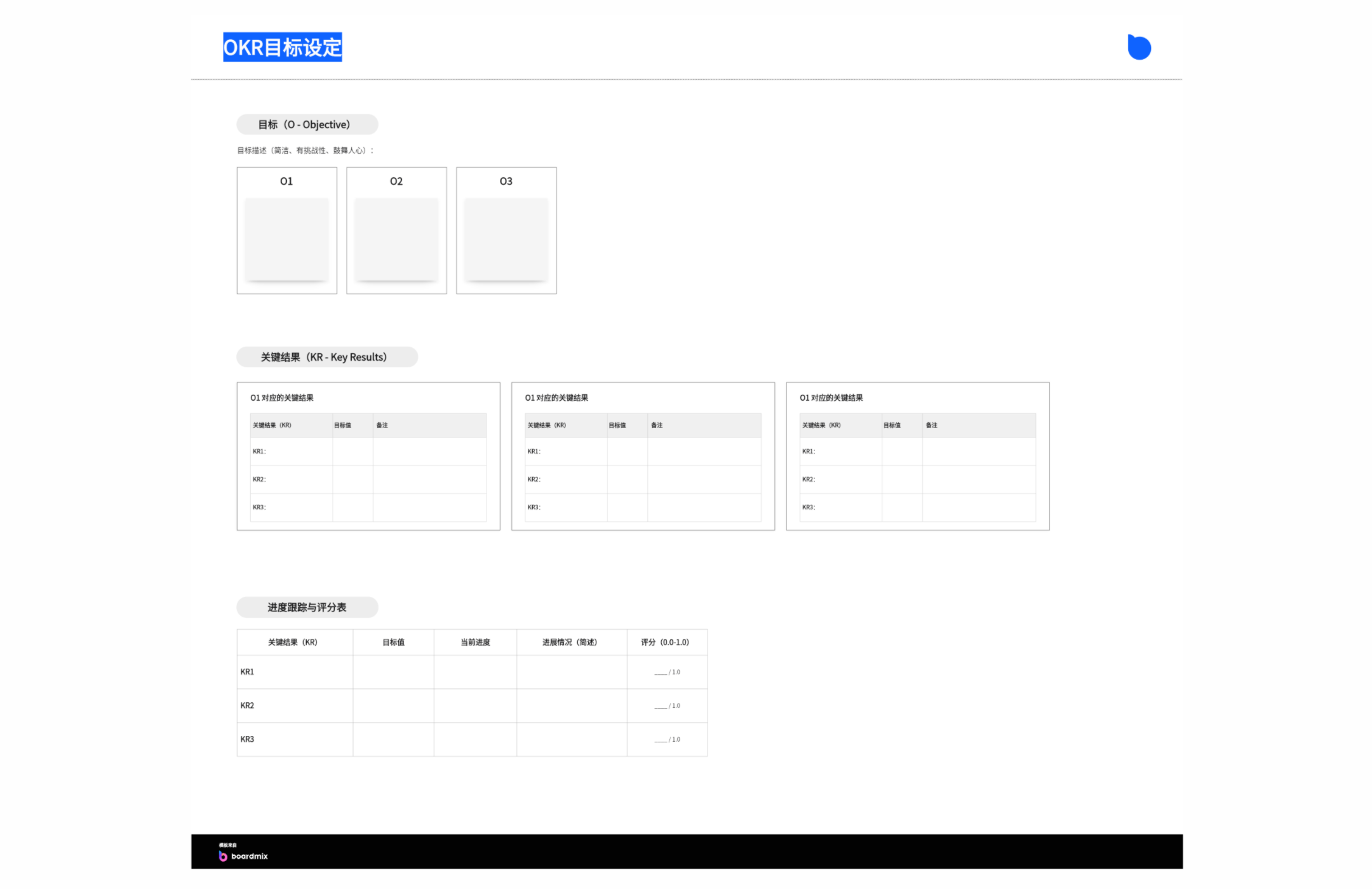Image resolution: width=1372 pixels, height=889 pixels.
Task: Click the blank sticky note under O3
Action: [x=506, y=239]
